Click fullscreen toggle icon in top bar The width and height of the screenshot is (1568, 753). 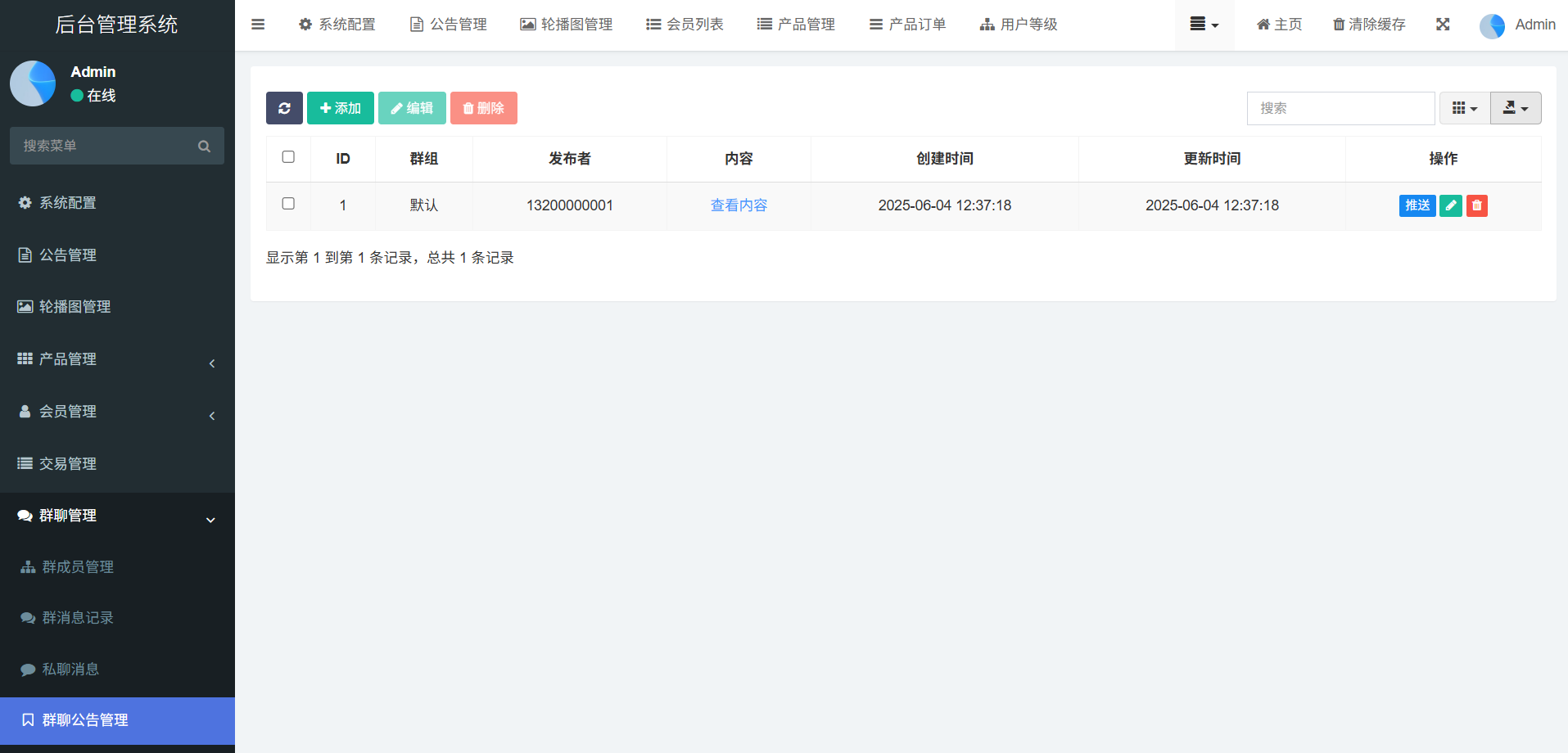pyautogui.click(x=1443, y=25)
